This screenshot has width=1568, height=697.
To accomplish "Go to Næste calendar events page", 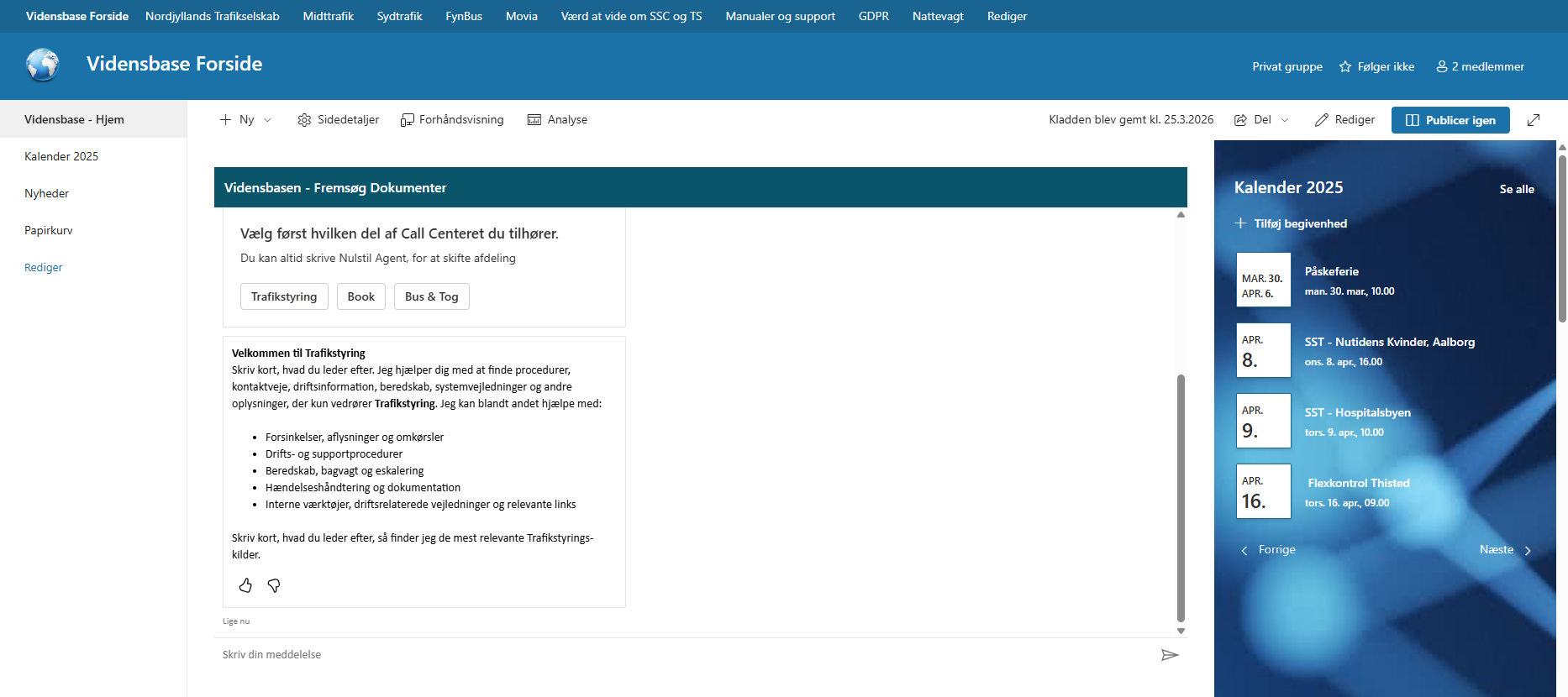I will [1505, 550].
